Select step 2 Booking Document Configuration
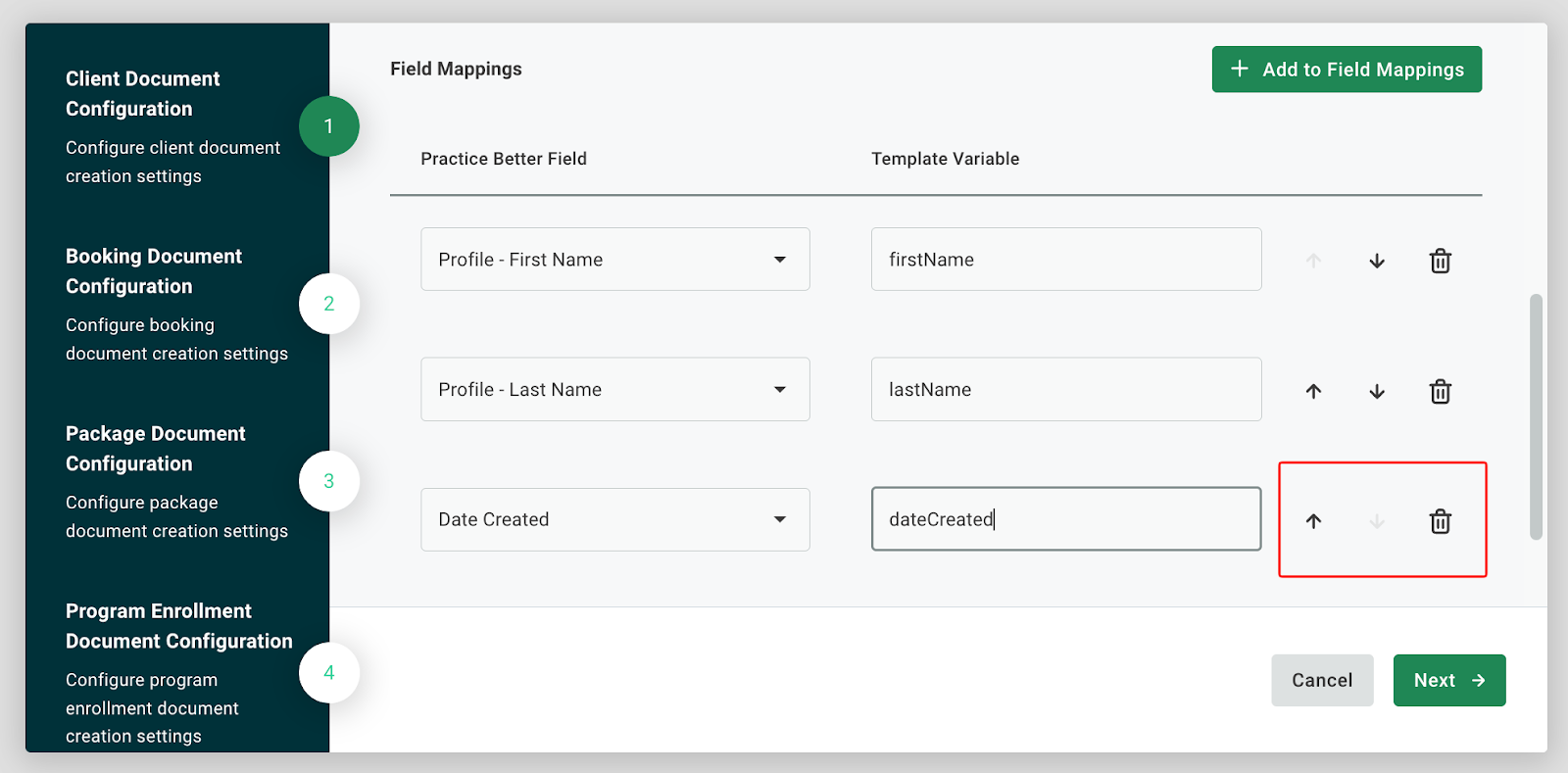Screen dimensions: 1568x773 click(x=328, y=304)
